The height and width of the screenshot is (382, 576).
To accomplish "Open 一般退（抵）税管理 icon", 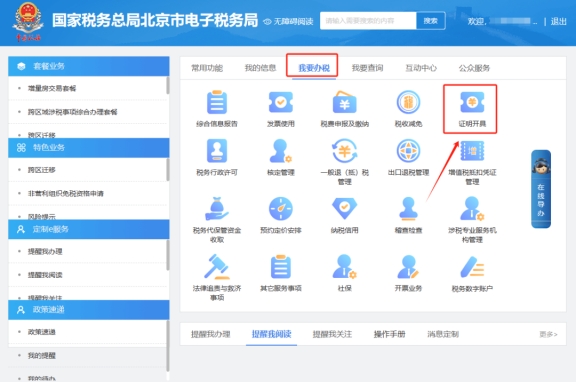I will (345, 151).
